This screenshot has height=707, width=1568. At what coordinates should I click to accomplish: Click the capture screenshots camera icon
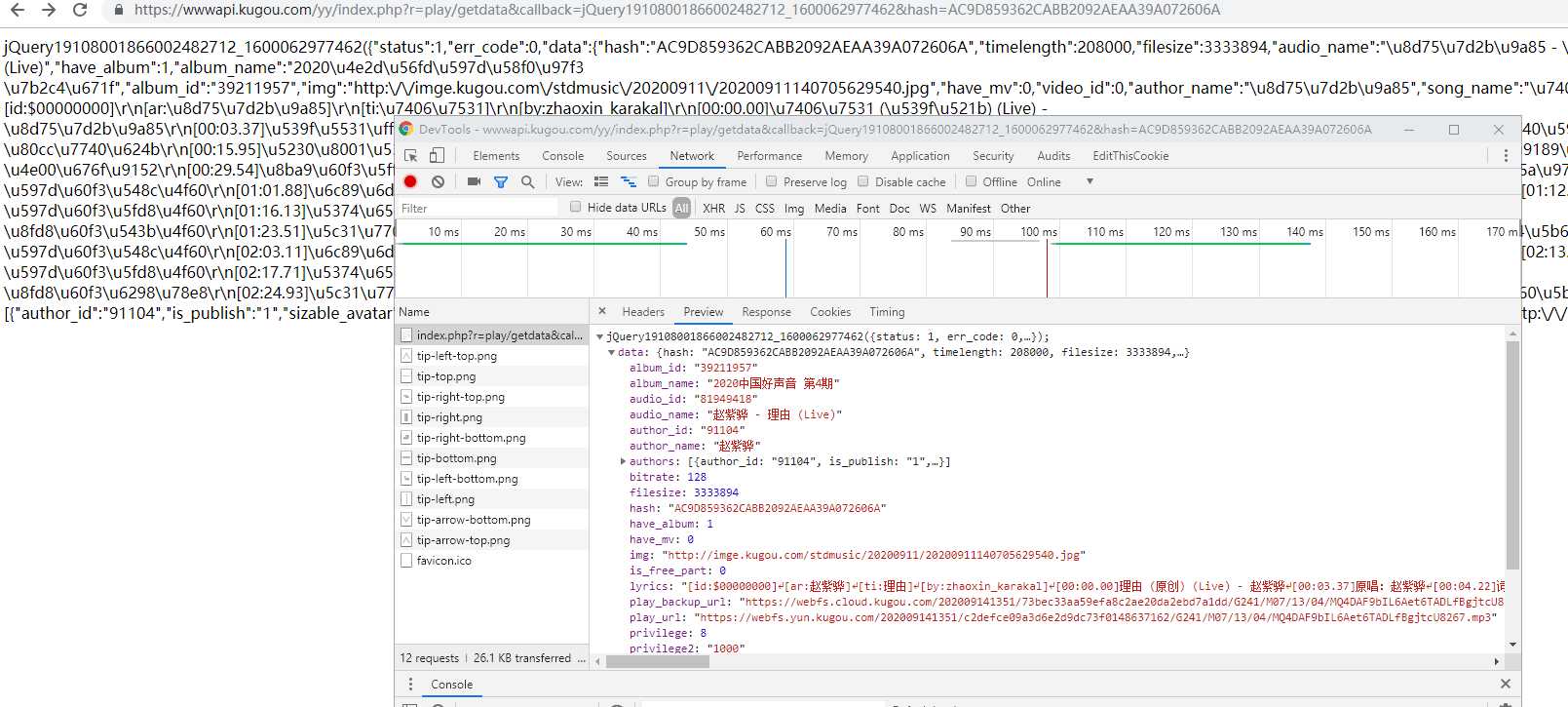(x=474, y=181)
